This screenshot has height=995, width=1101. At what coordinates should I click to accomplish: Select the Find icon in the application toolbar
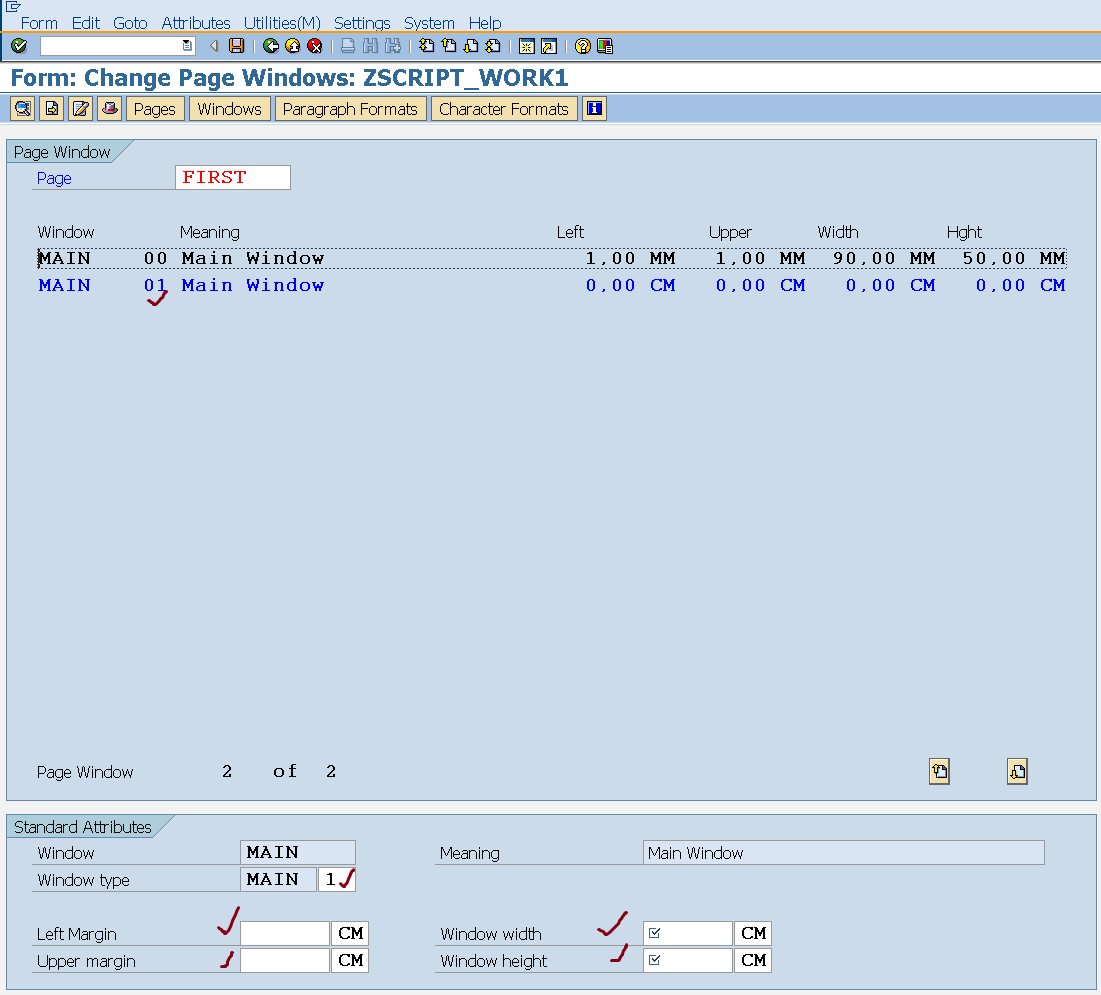[x=22, y=108]
